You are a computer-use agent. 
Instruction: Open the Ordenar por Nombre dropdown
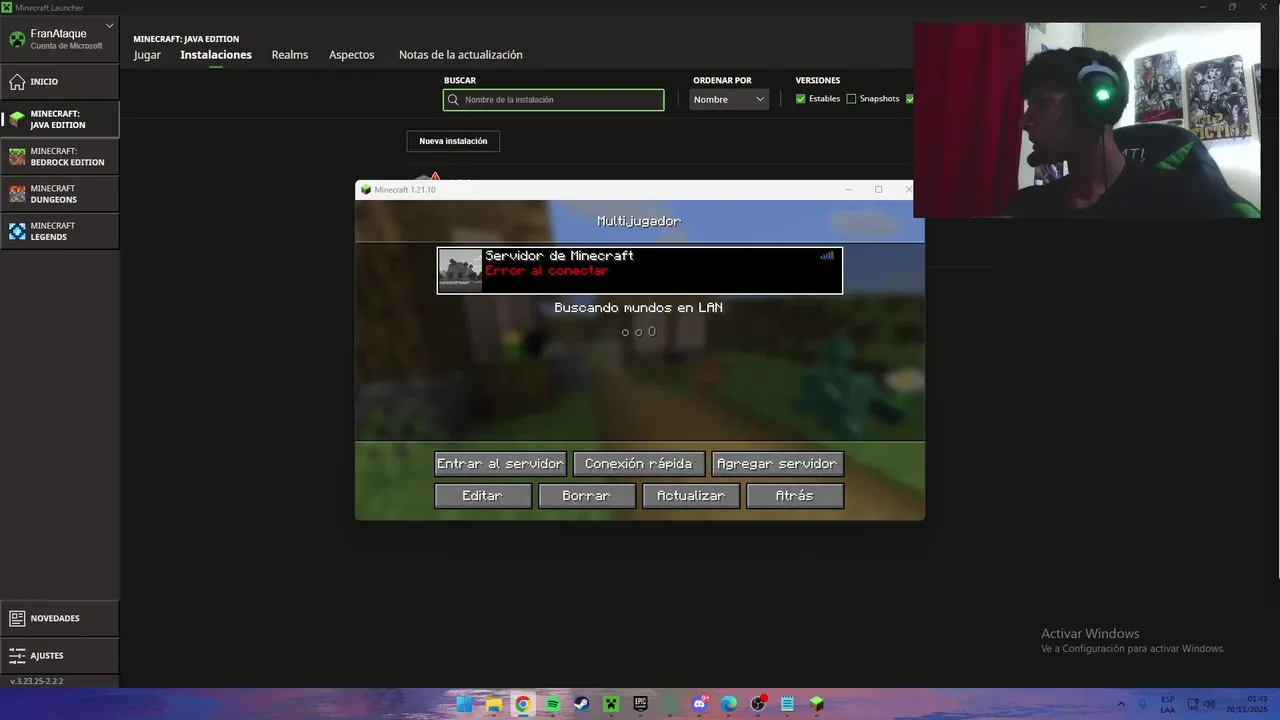click(x=729, y=100)
